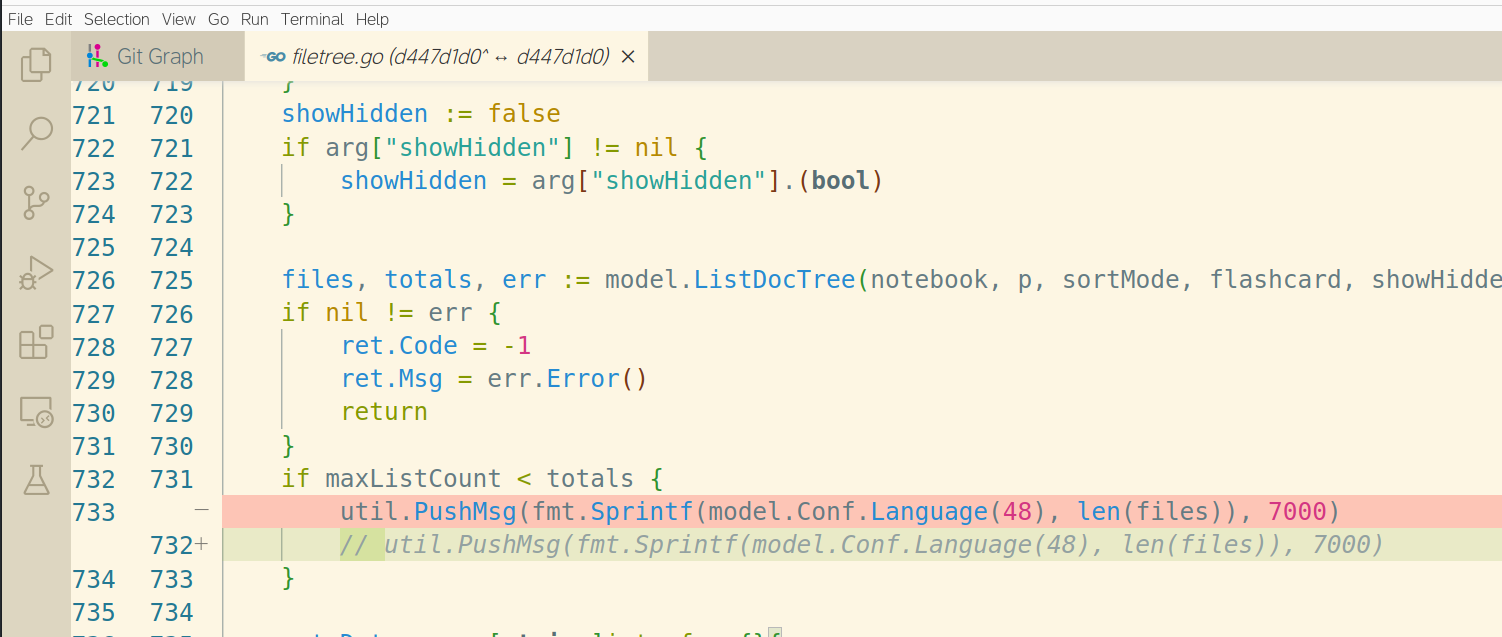Close the filetree.go diff tab
This screenshot has height=637, width=1502.
pyautogui.click(x=628, y=57)
